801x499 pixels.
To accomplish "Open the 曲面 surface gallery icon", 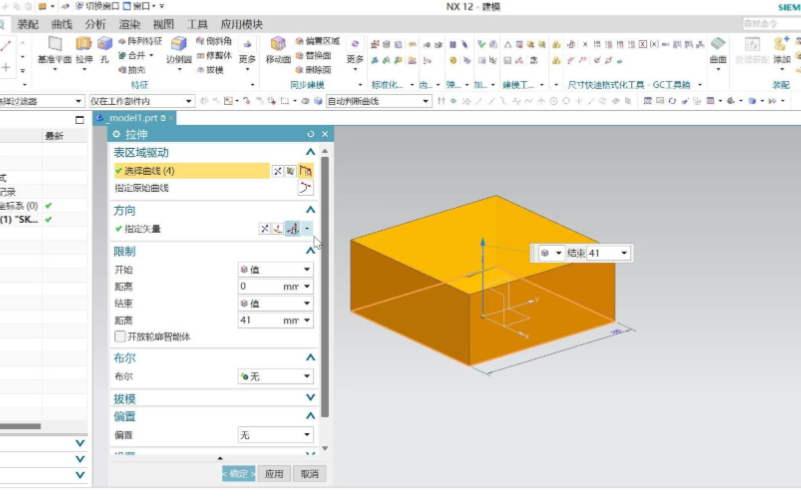I will click(718, 44).
